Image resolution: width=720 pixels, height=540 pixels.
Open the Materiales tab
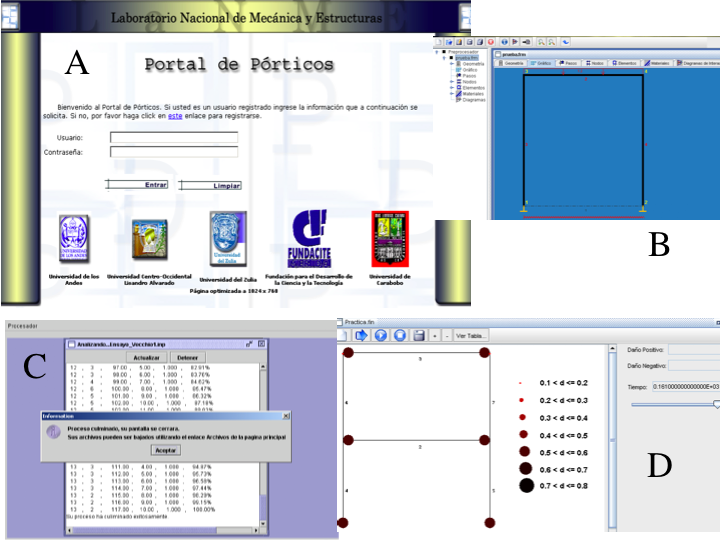point(656,63)
